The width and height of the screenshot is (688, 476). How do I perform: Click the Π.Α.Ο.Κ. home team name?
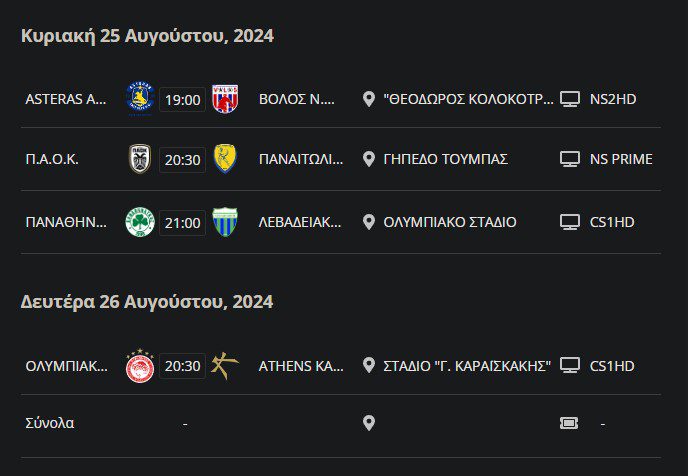tap(52, 159)
